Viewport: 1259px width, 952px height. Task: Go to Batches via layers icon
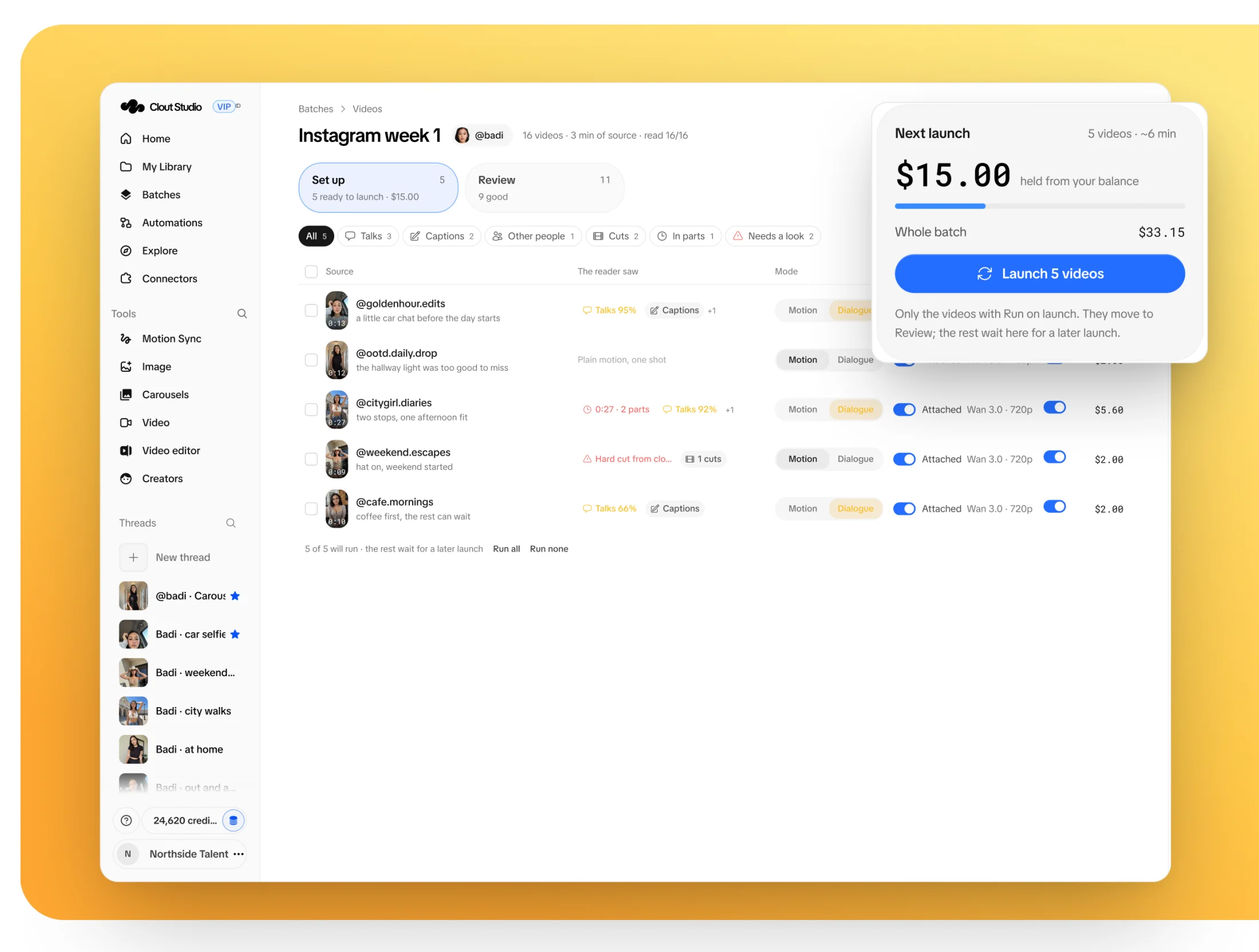tap(126, 195)
